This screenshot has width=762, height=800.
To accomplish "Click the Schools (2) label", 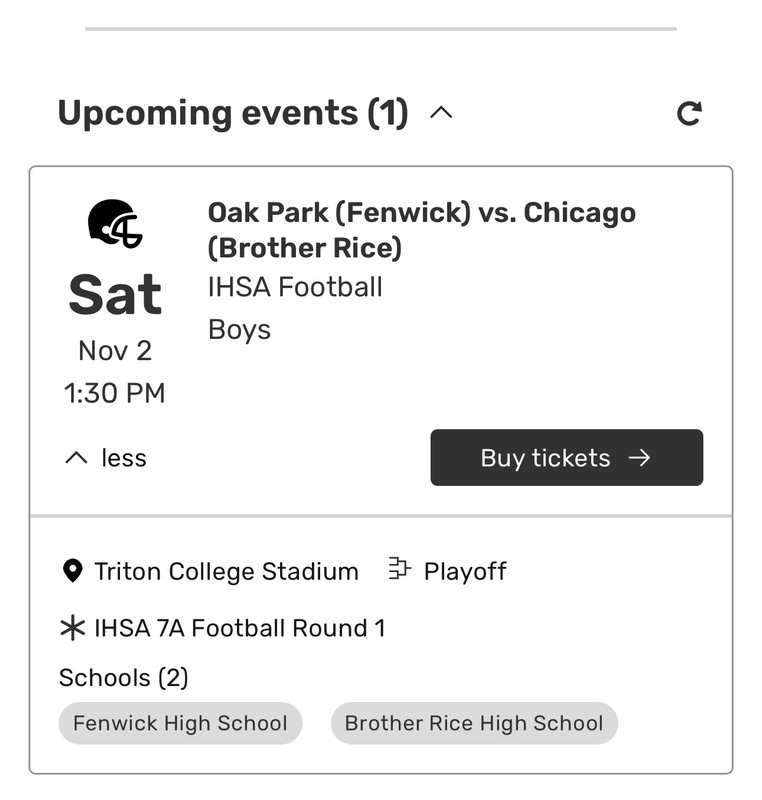I will [x=123, y=678].
